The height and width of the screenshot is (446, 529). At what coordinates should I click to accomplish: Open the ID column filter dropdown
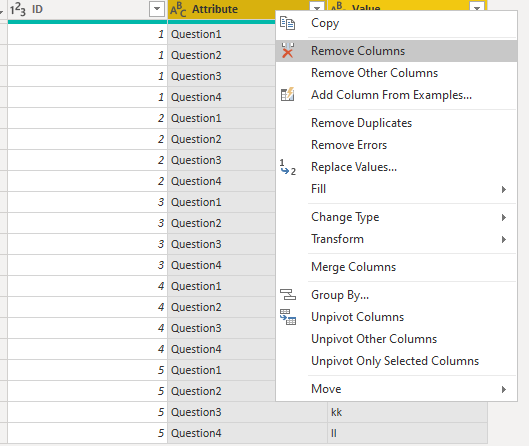point(157,9)
